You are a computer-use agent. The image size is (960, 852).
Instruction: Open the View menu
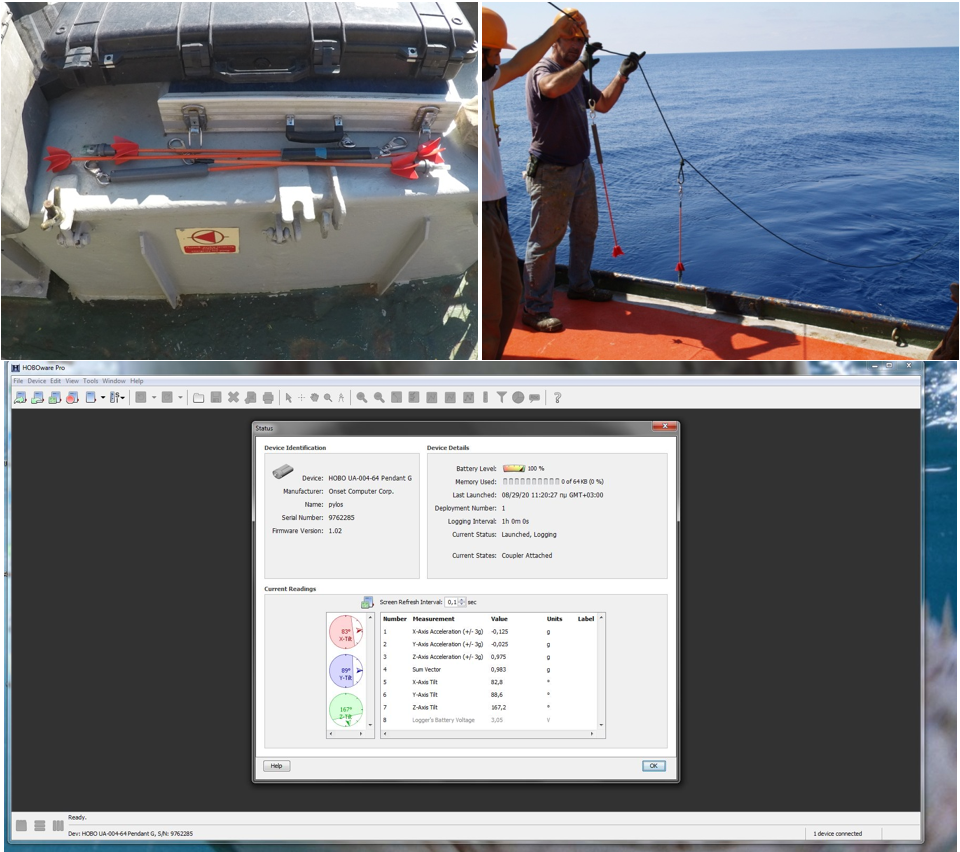[x=72, y=381]
